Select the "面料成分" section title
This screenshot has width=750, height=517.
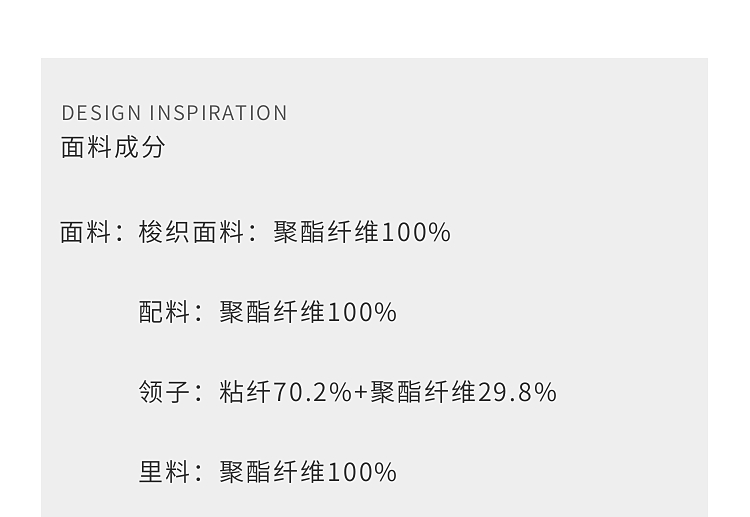click(x=113, y=147)
